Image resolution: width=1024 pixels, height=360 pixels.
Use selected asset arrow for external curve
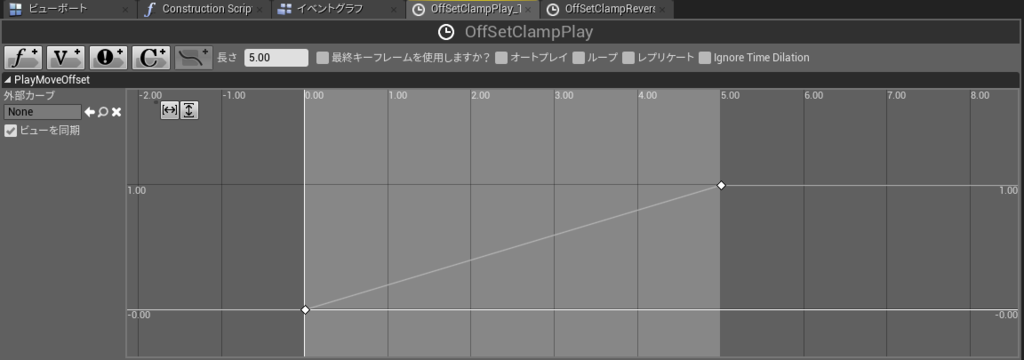(89, 112)
